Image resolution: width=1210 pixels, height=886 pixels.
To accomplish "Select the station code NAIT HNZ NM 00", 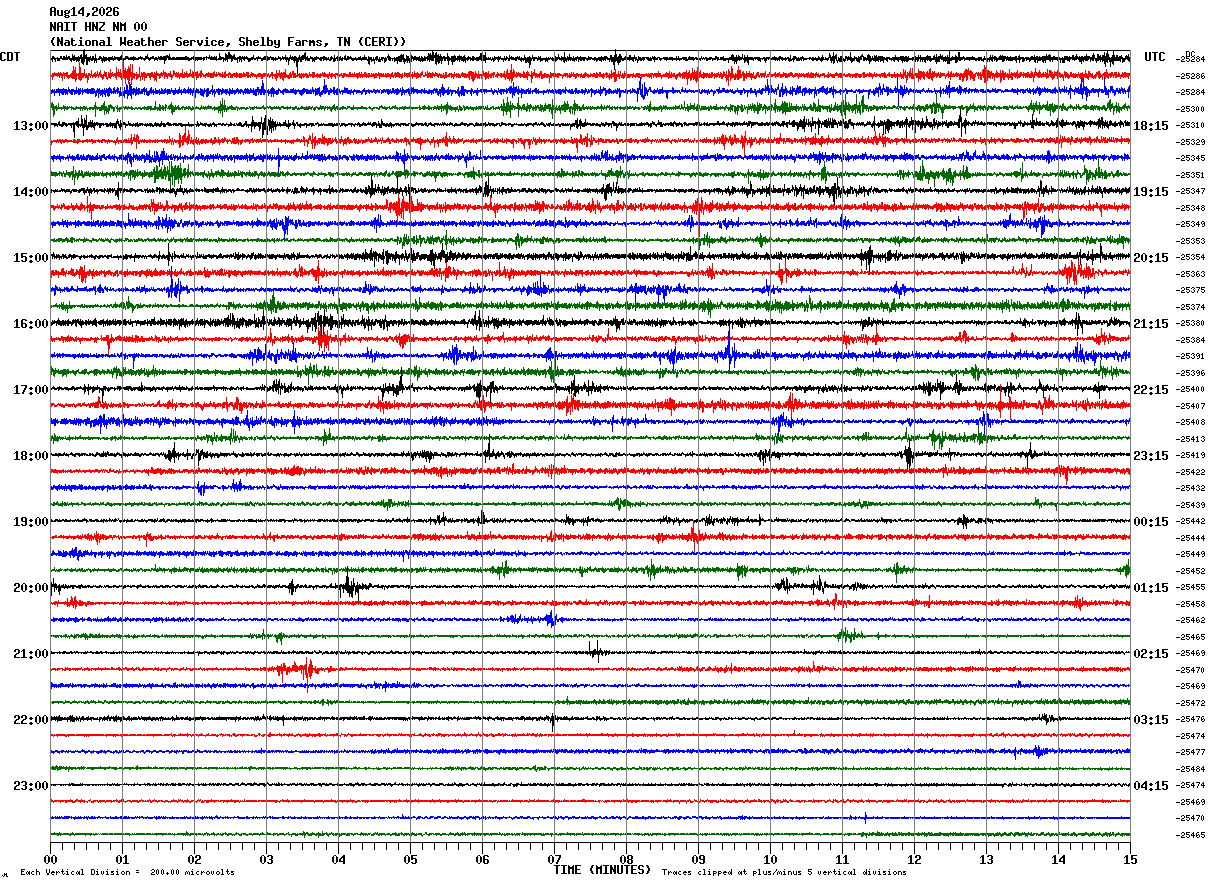I will (x=98, y=27).
